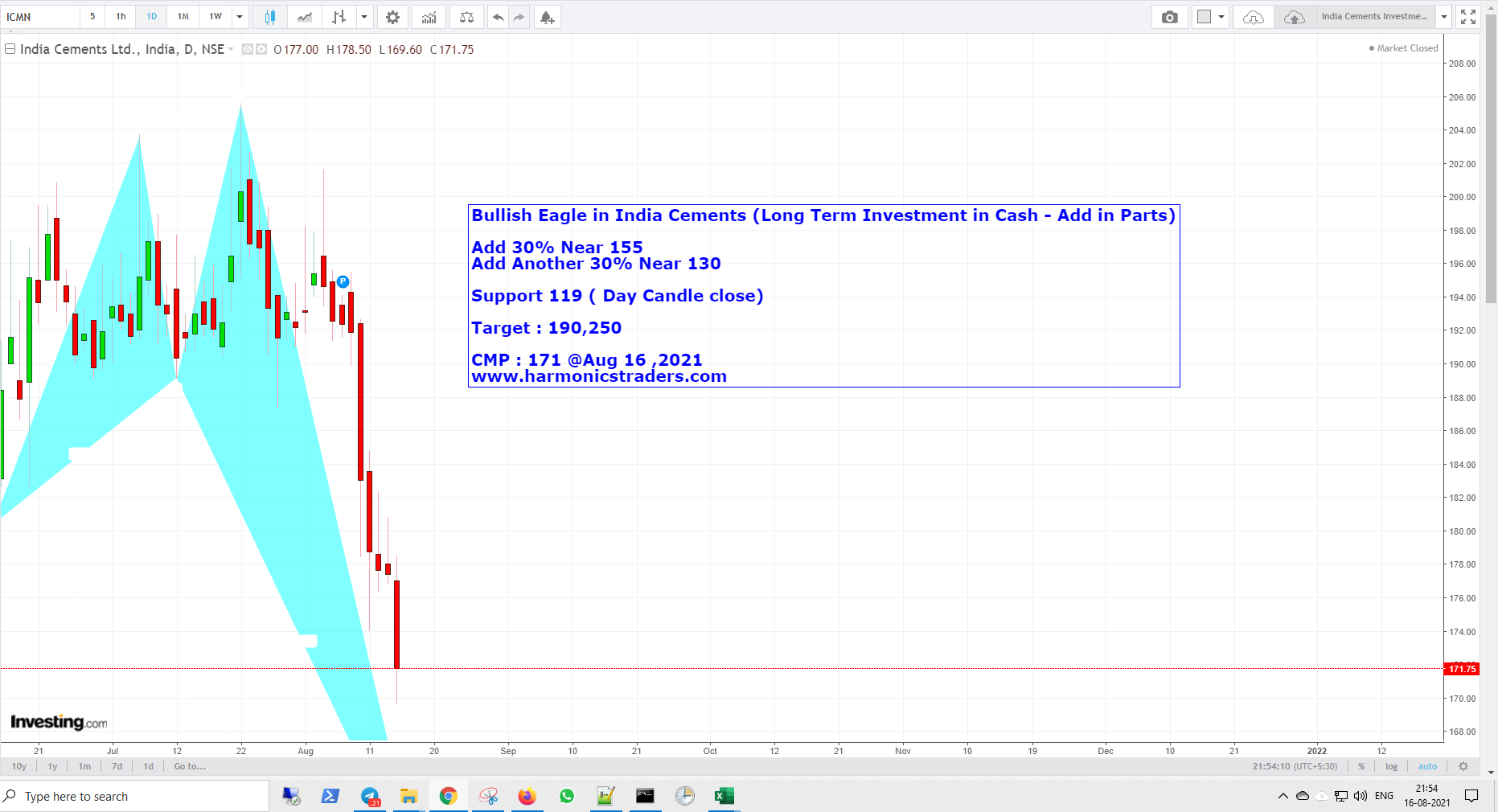Open the chart properties gear in the top toolbar
This screenshot has width=1498, height=812.
[392, 17]
